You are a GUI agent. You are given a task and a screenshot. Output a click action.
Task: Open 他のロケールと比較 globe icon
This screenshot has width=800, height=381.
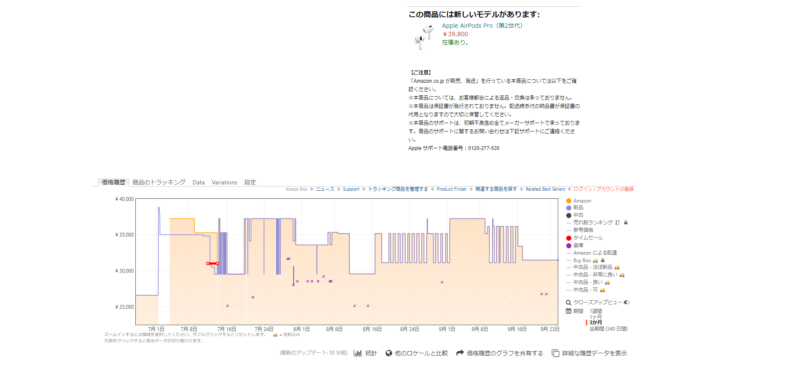389,353
